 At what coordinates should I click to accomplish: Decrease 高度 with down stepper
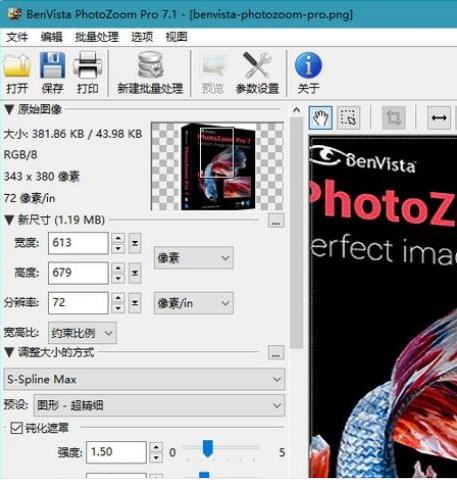tap(118, 278)
